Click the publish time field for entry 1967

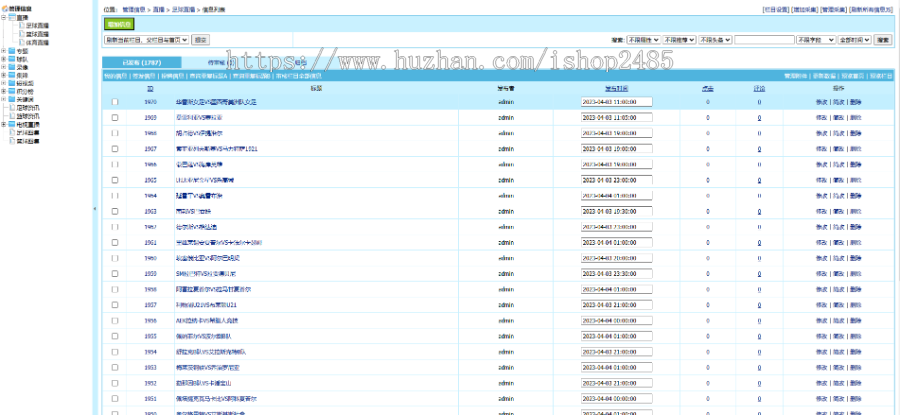[x=616, y=148]
